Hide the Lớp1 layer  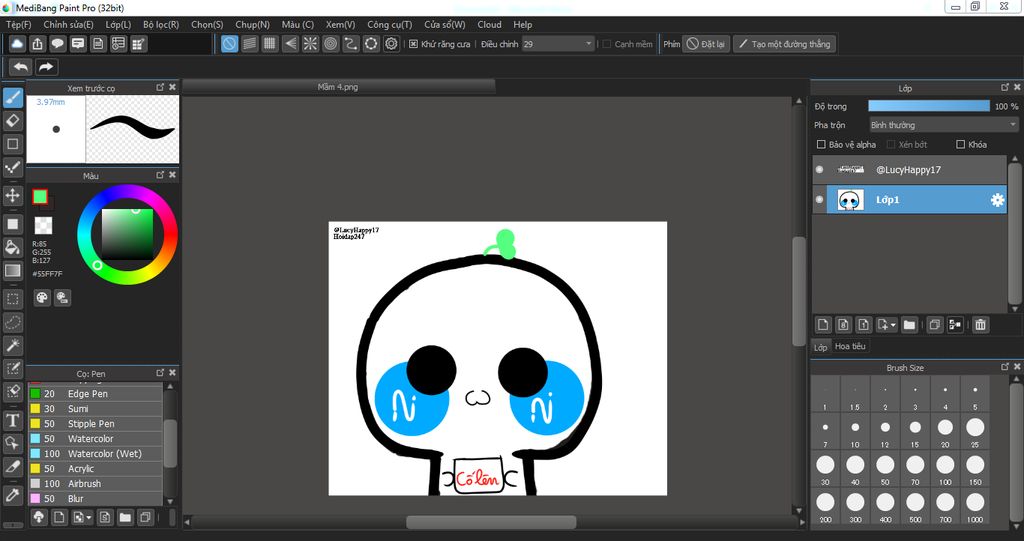[x=820, y=200]
